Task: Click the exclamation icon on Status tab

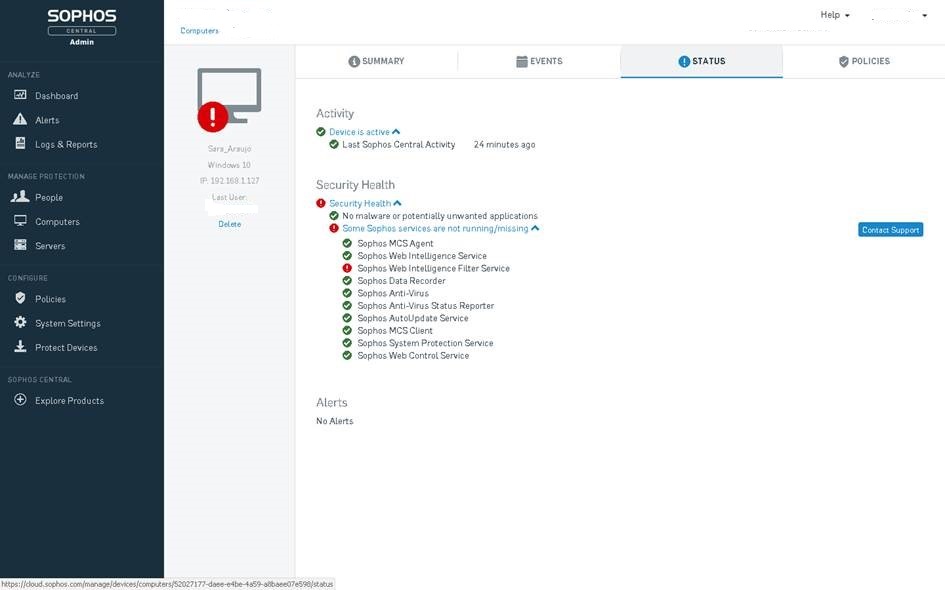Action: (x=684, y=61)
